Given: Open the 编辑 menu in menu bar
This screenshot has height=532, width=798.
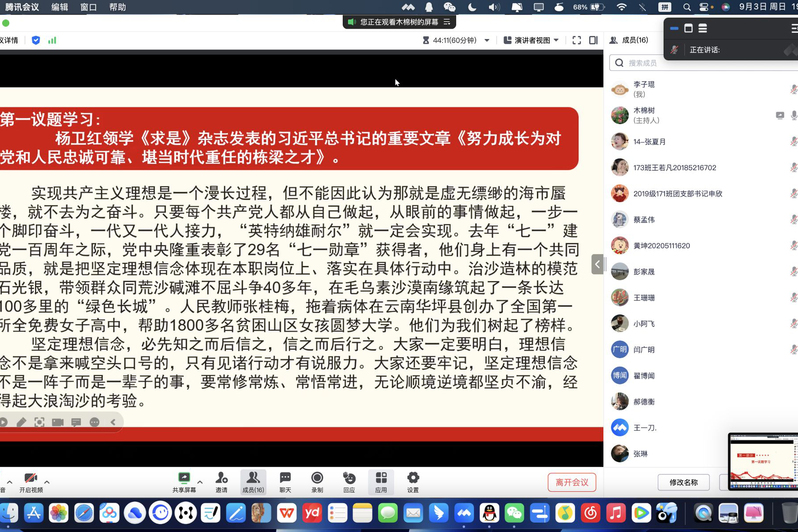Looking at the screenshot, I should [x=60, y=7].
